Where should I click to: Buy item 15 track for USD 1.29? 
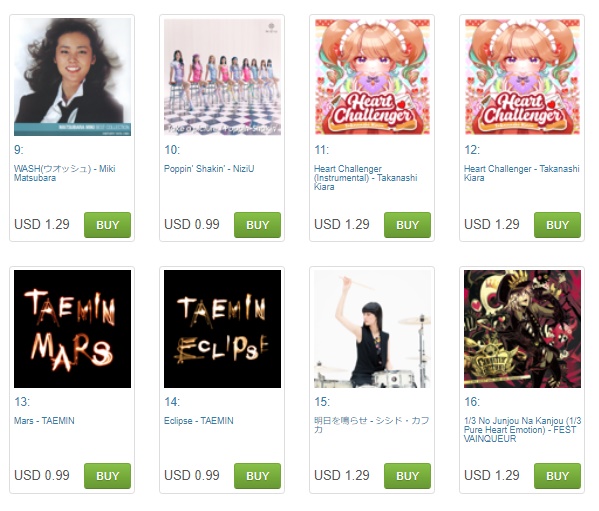click(407, 476)
